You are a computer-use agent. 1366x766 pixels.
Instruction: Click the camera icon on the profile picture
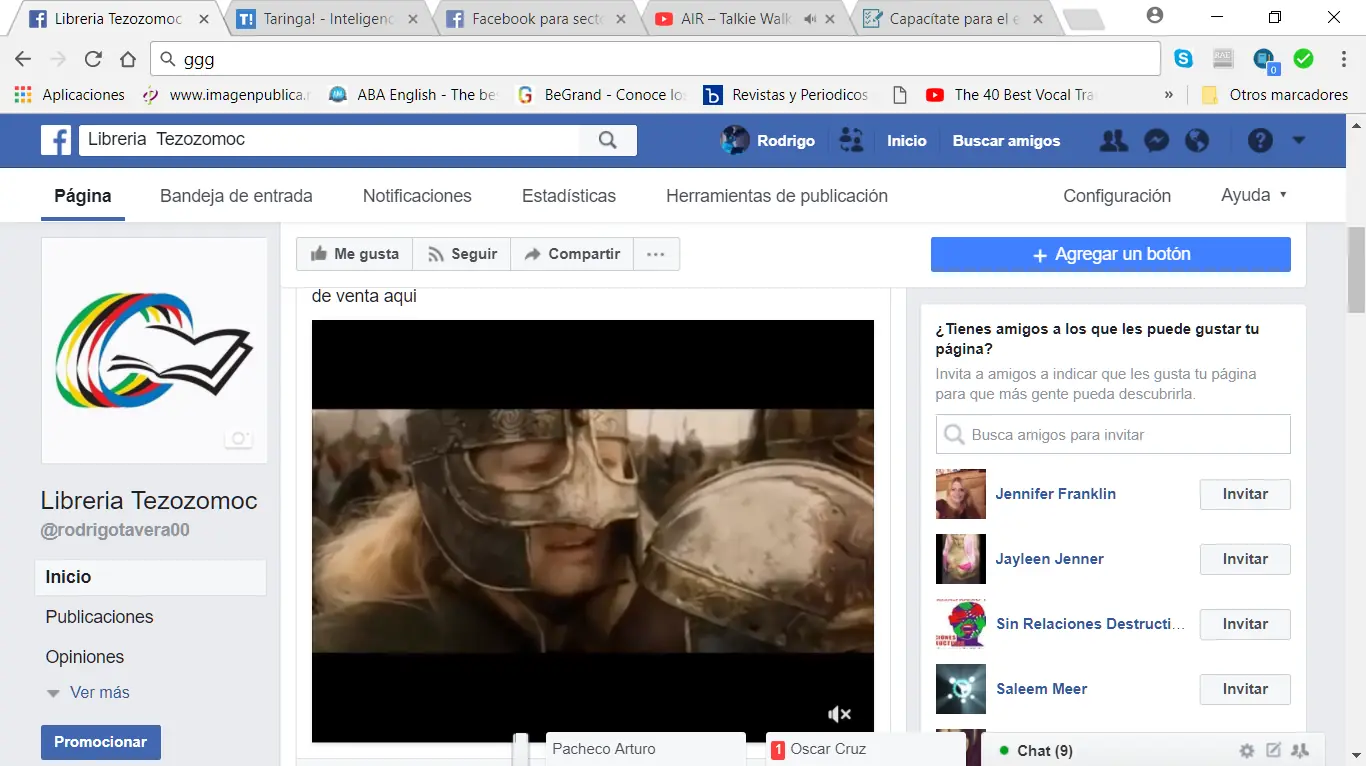click(x=238, y=438)
